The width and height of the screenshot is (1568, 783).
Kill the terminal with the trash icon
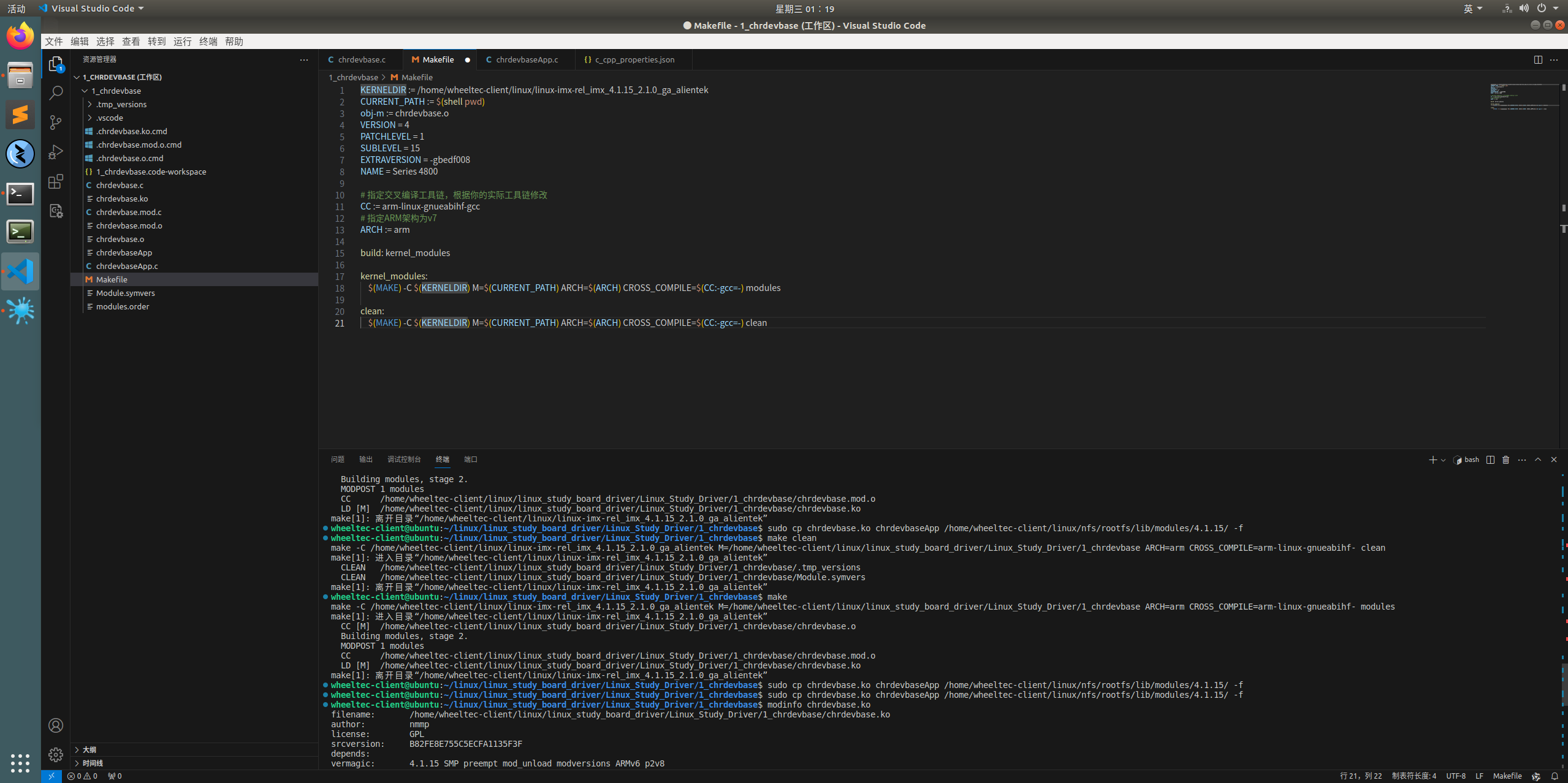(1505, 460)
